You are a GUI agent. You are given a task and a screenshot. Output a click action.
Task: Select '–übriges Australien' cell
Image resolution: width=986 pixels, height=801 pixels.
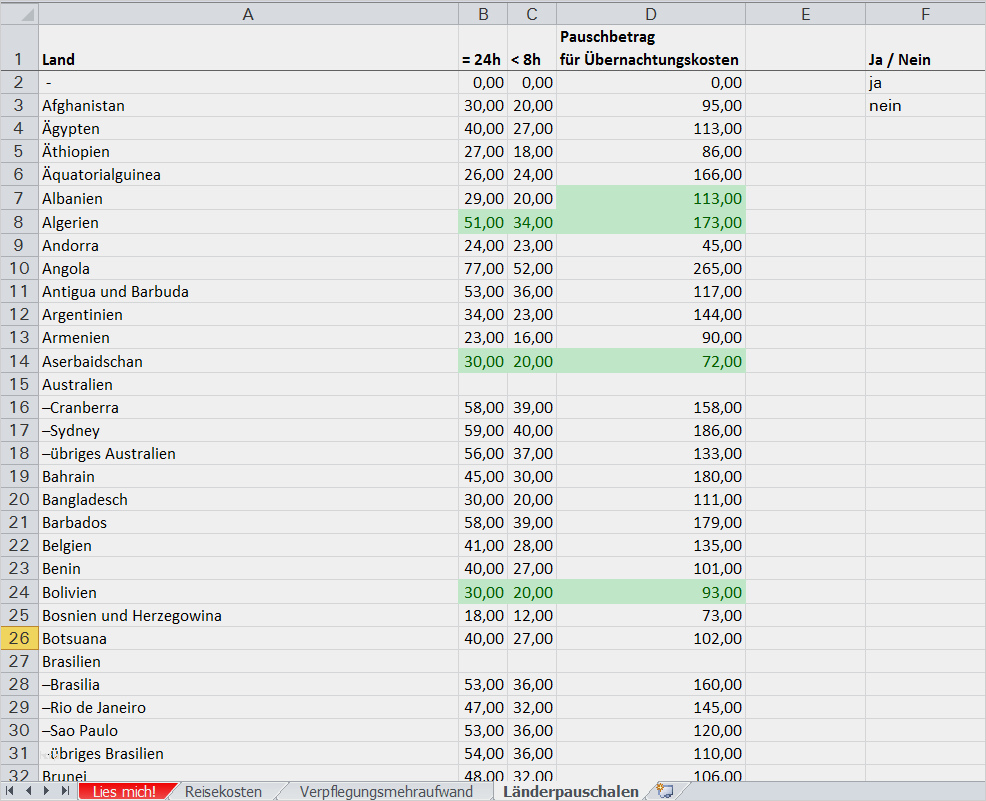(x=248, y=453)
